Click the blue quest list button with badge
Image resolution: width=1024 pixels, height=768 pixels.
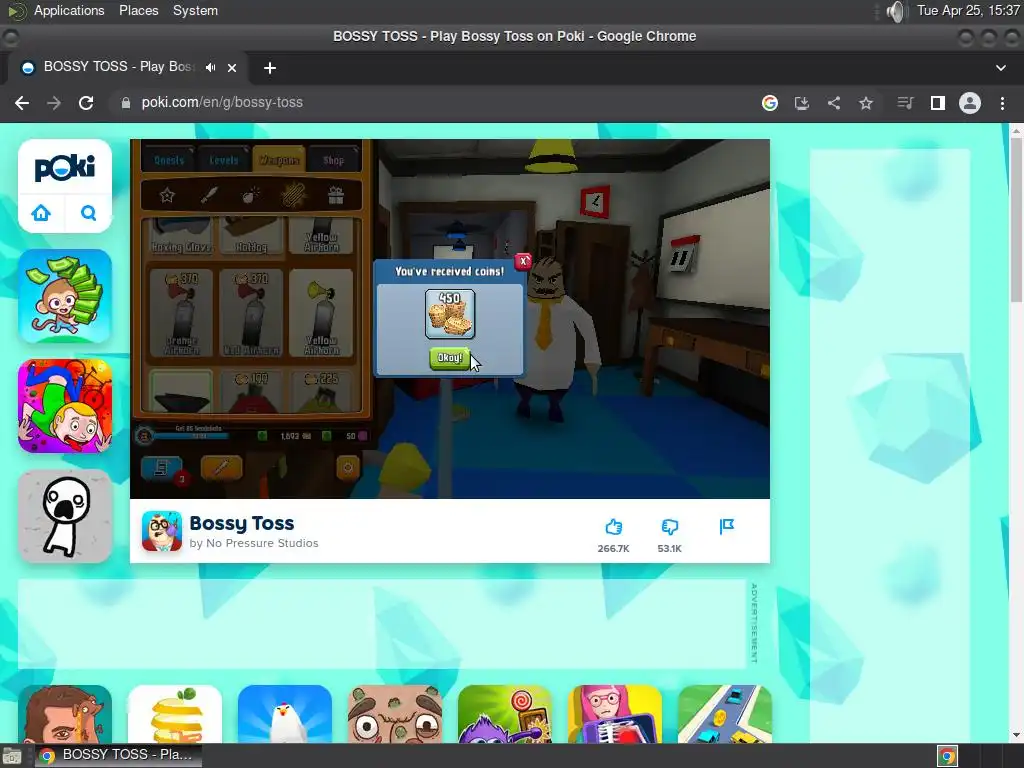(161, 468)
